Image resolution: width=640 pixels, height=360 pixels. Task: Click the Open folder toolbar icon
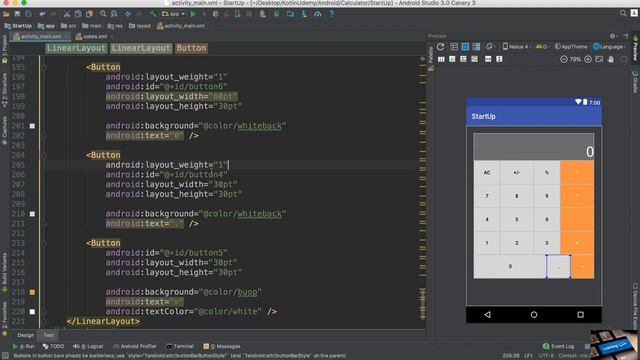(6, 14)
